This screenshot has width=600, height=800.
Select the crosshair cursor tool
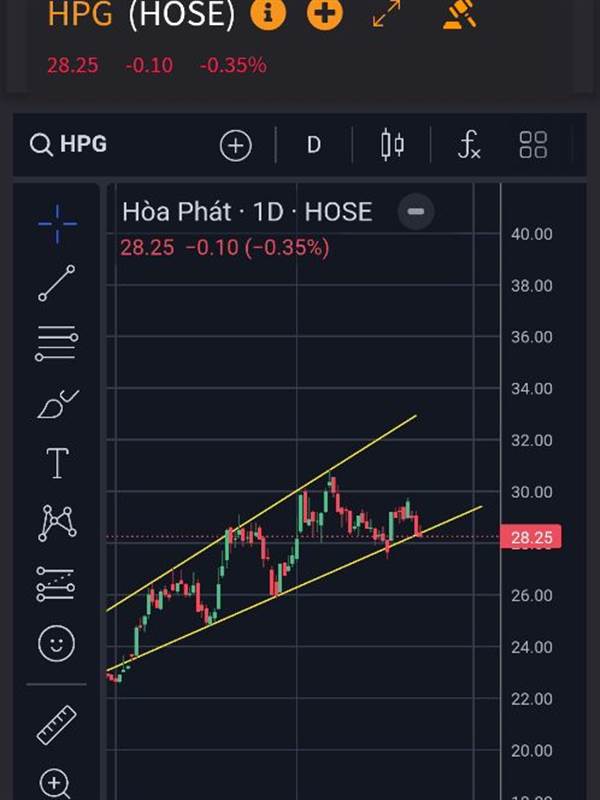pyautogui.click(x=57, y=224)
